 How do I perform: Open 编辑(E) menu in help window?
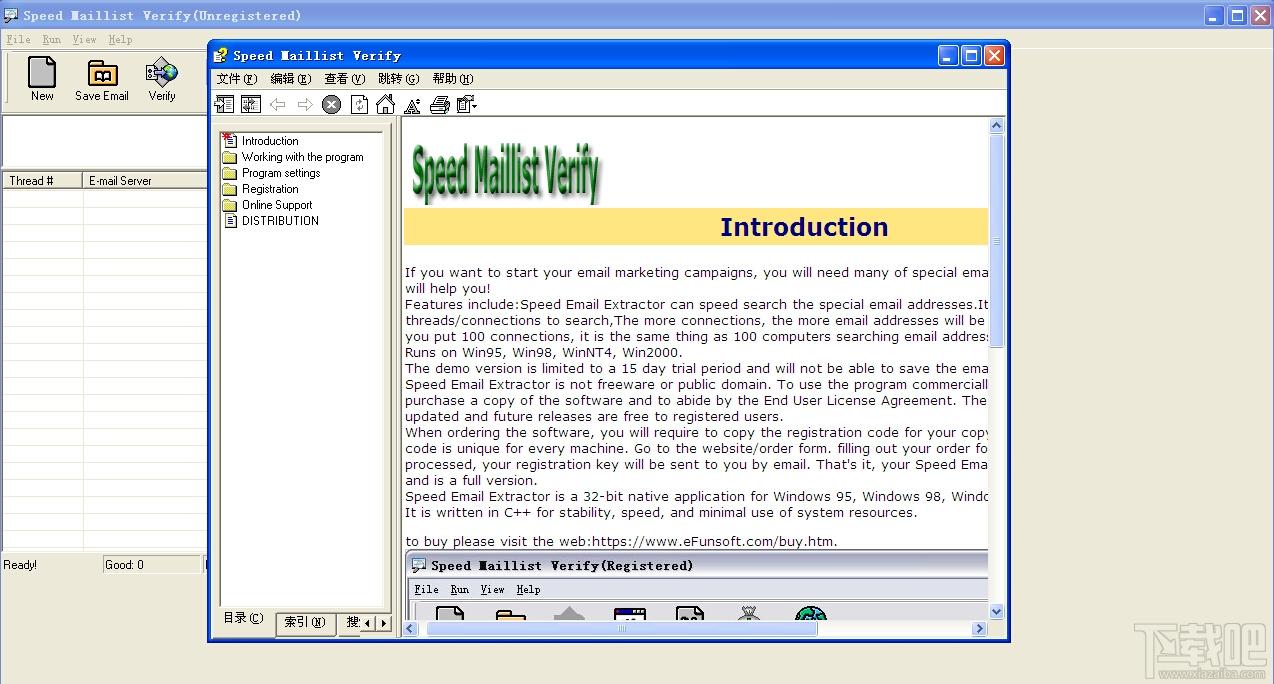291,79
